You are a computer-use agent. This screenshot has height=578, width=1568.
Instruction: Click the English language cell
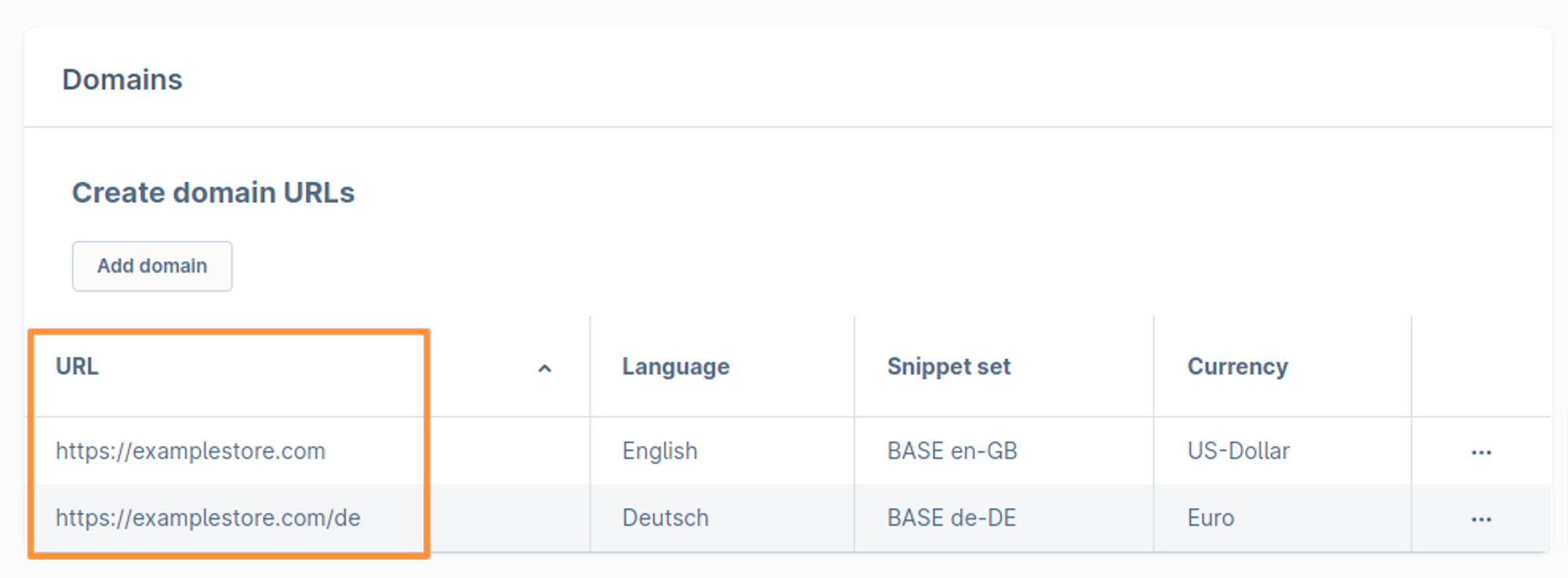[x=659, y=451]
